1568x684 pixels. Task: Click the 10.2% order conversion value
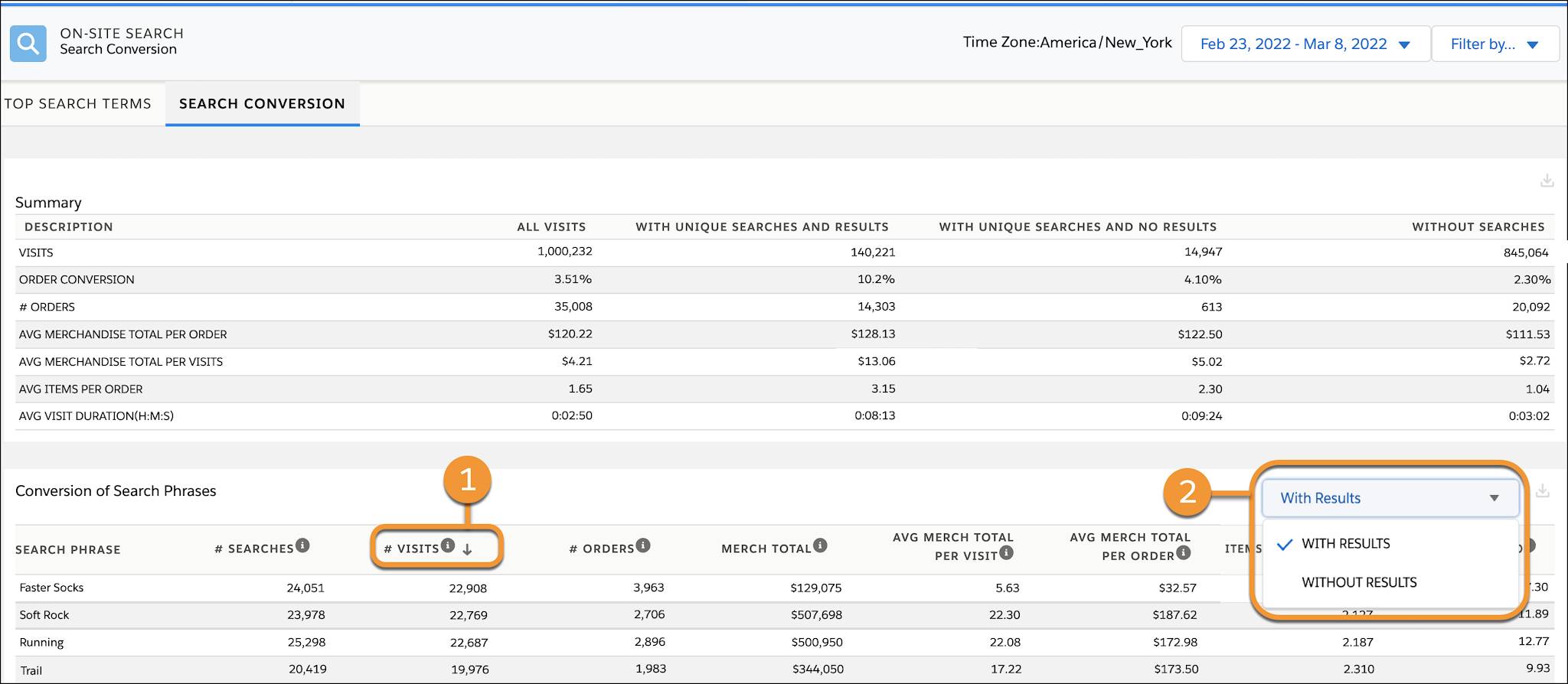pos(876,279)
